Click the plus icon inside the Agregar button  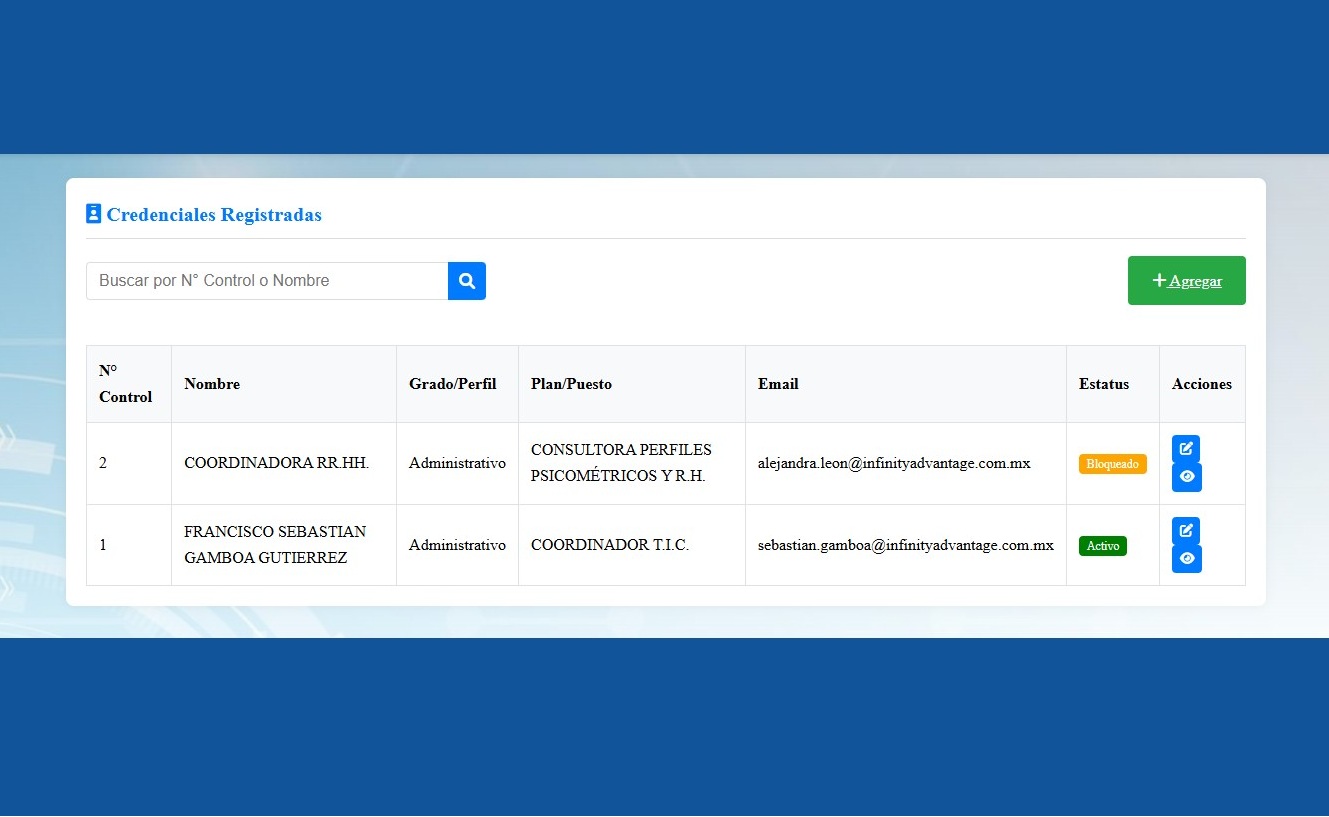point(1159,280)
